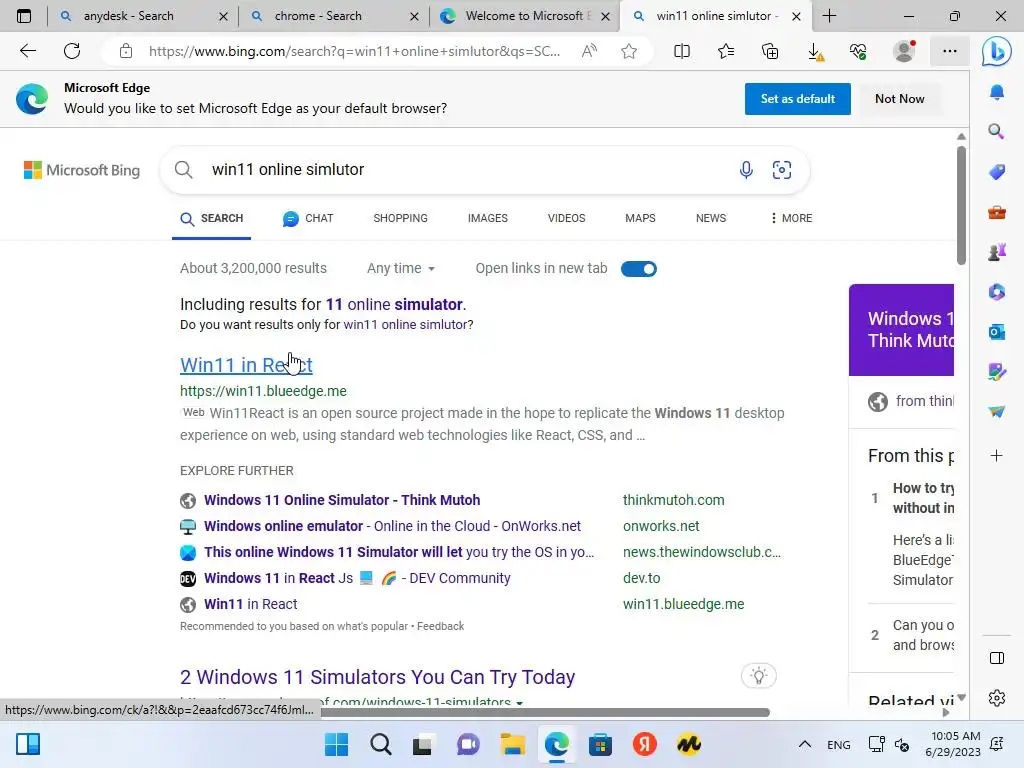1024x768 pixels.
Task: Open the Win11 in React result
Action: 246,365
